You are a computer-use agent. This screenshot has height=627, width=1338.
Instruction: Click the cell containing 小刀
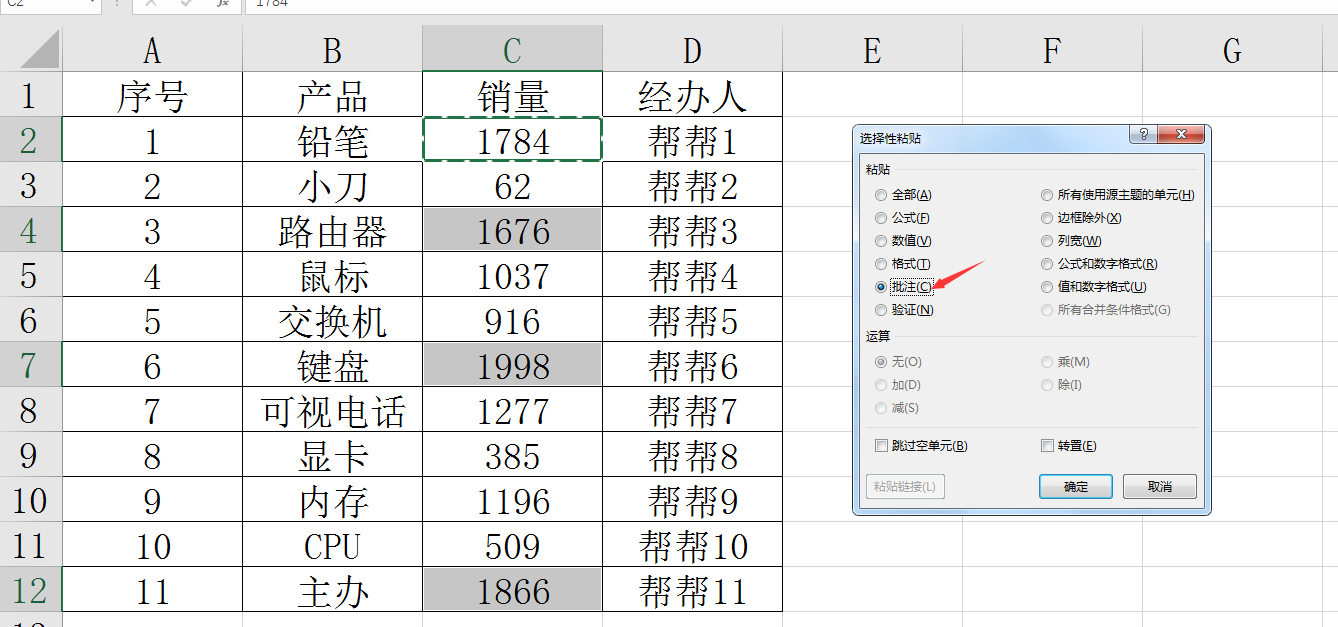point(332,184)
